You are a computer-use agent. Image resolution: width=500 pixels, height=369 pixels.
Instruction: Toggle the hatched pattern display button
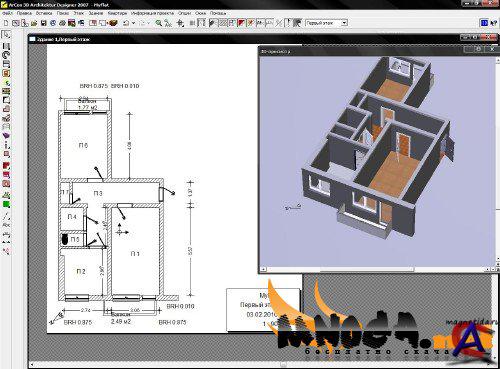point(222,23)
